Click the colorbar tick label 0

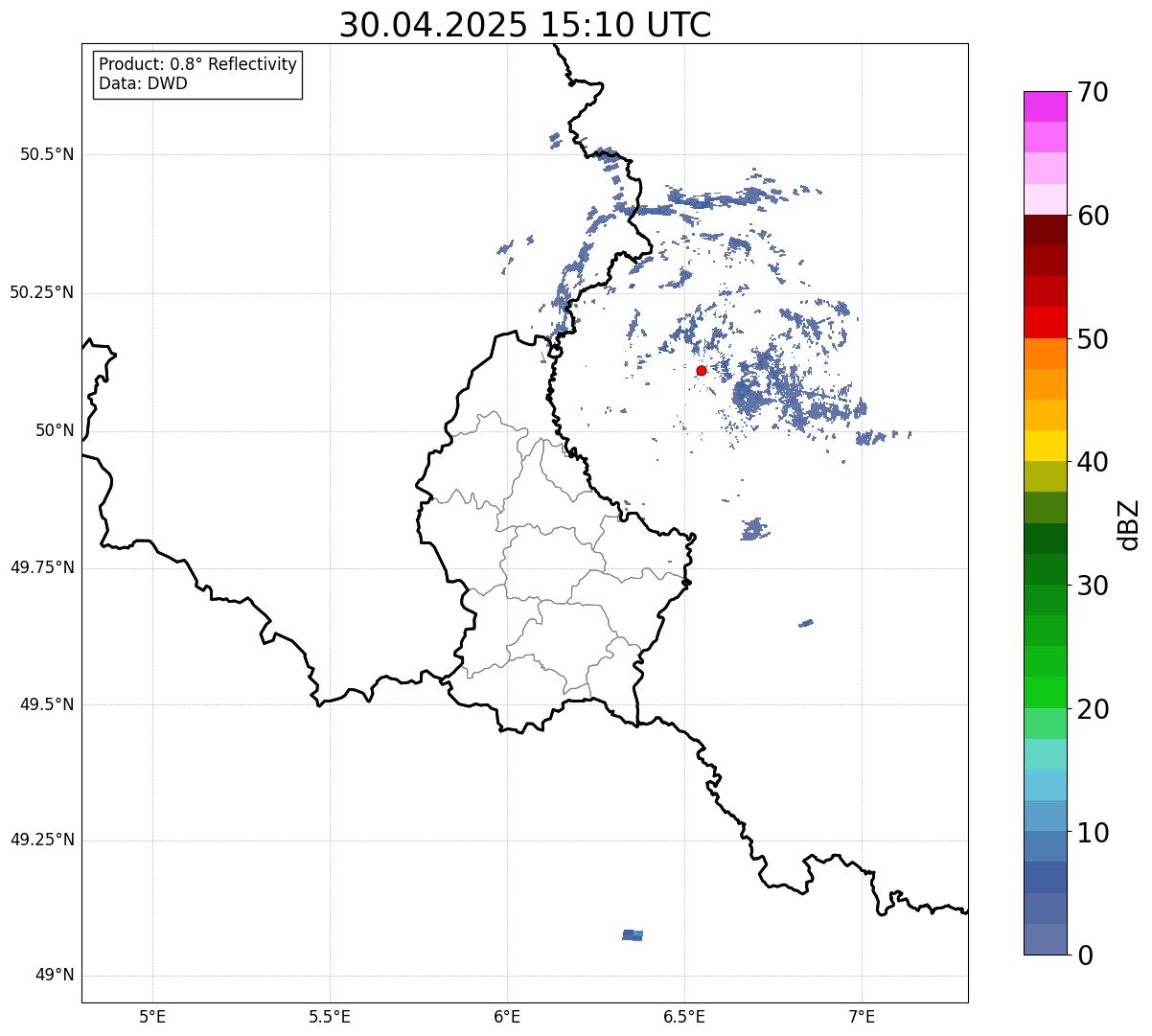[x=1084, y=955]
